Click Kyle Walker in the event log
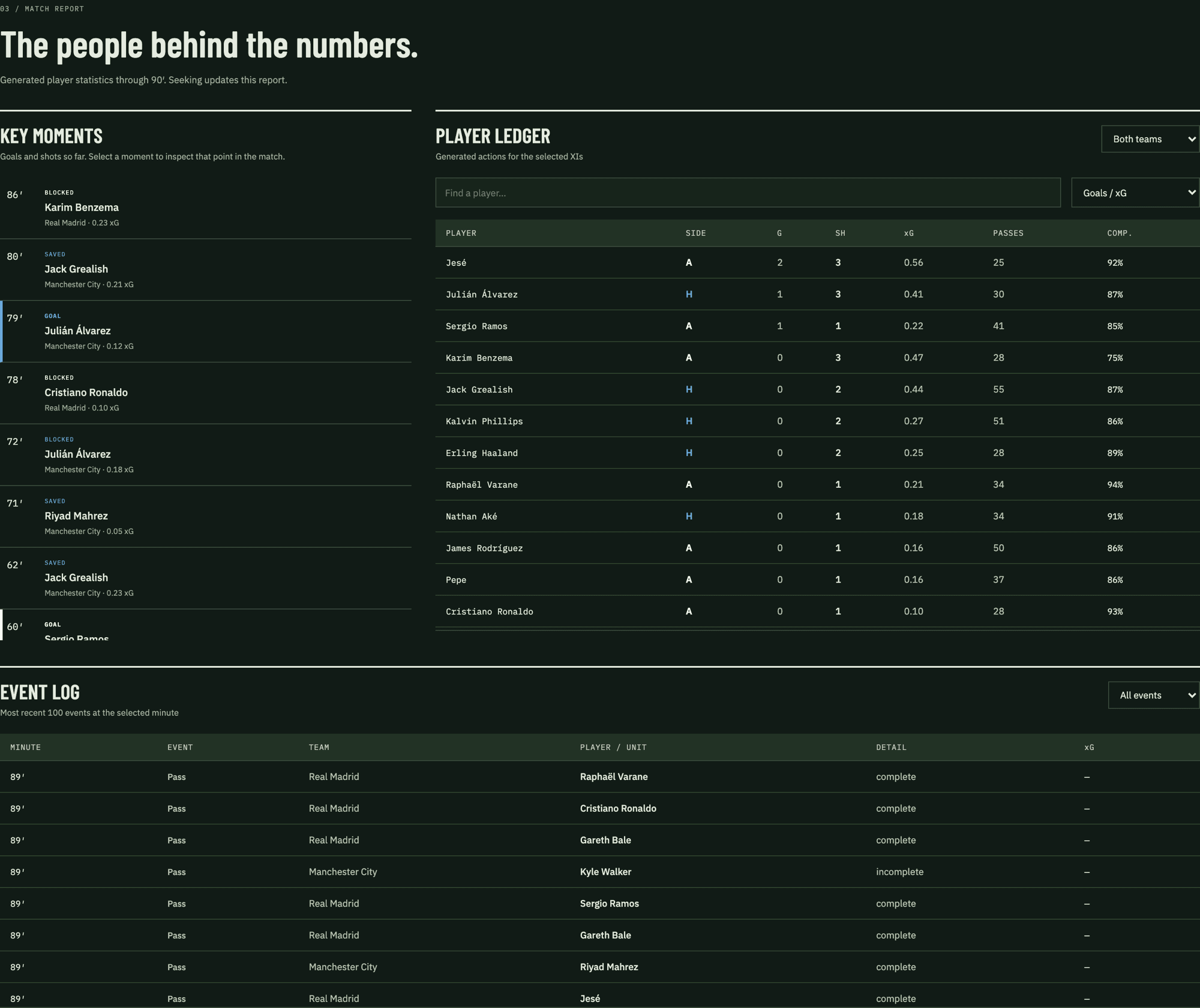Image resolution: width=1200 pixels, height=1008 pixels. [x=605, y=872]
